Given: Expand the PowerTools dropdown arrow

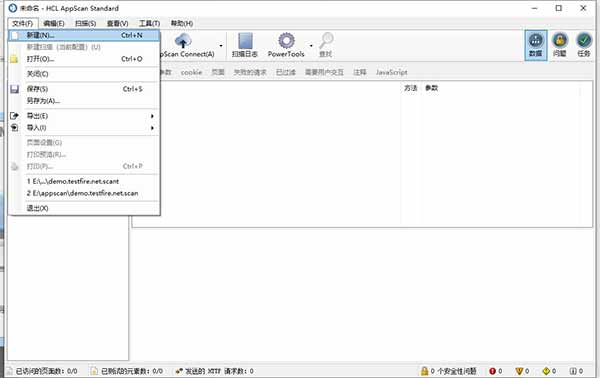Looking at the screenshot, I should [311, 46].
